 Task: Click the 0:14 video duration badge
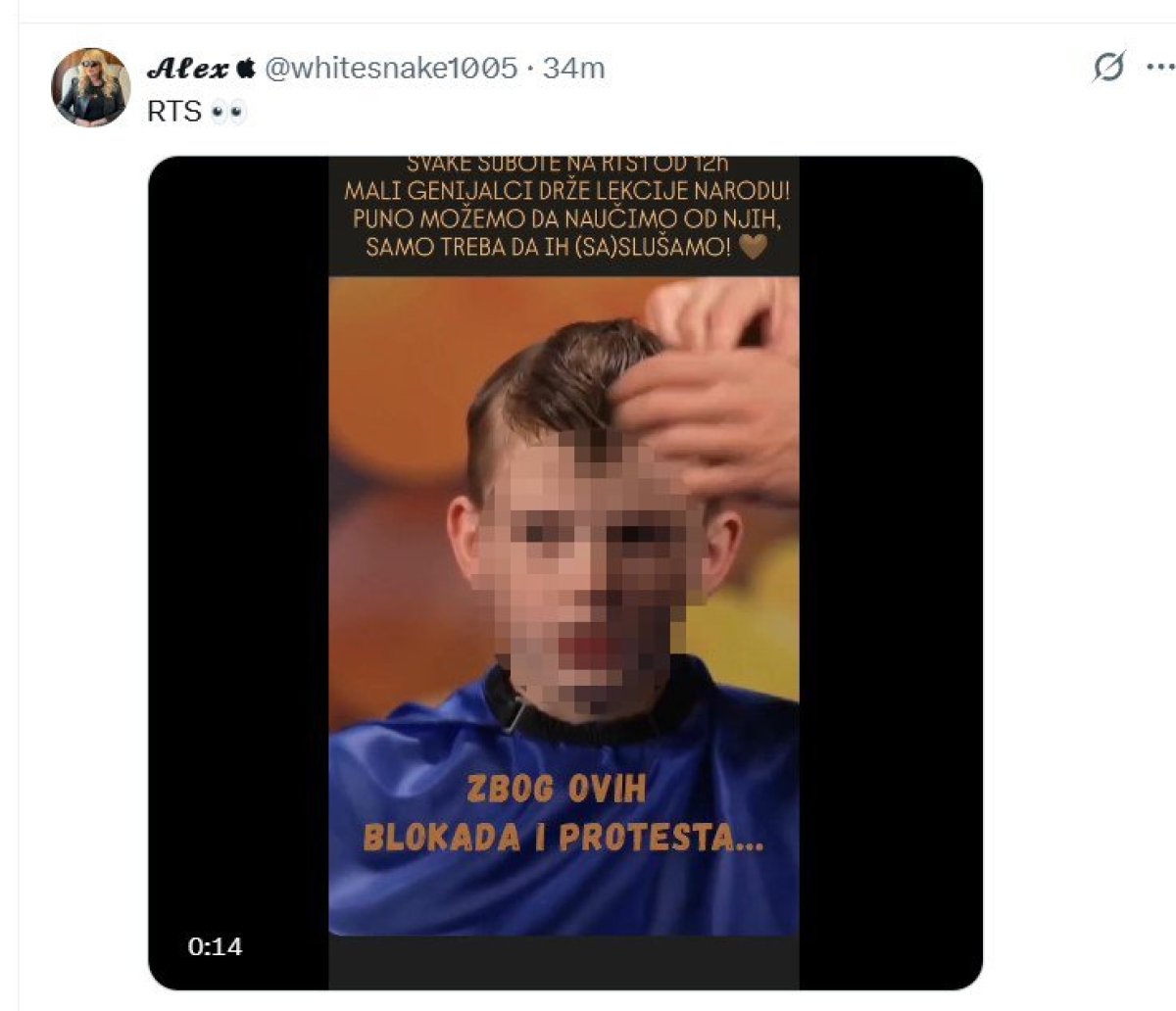tap(215, 946)
